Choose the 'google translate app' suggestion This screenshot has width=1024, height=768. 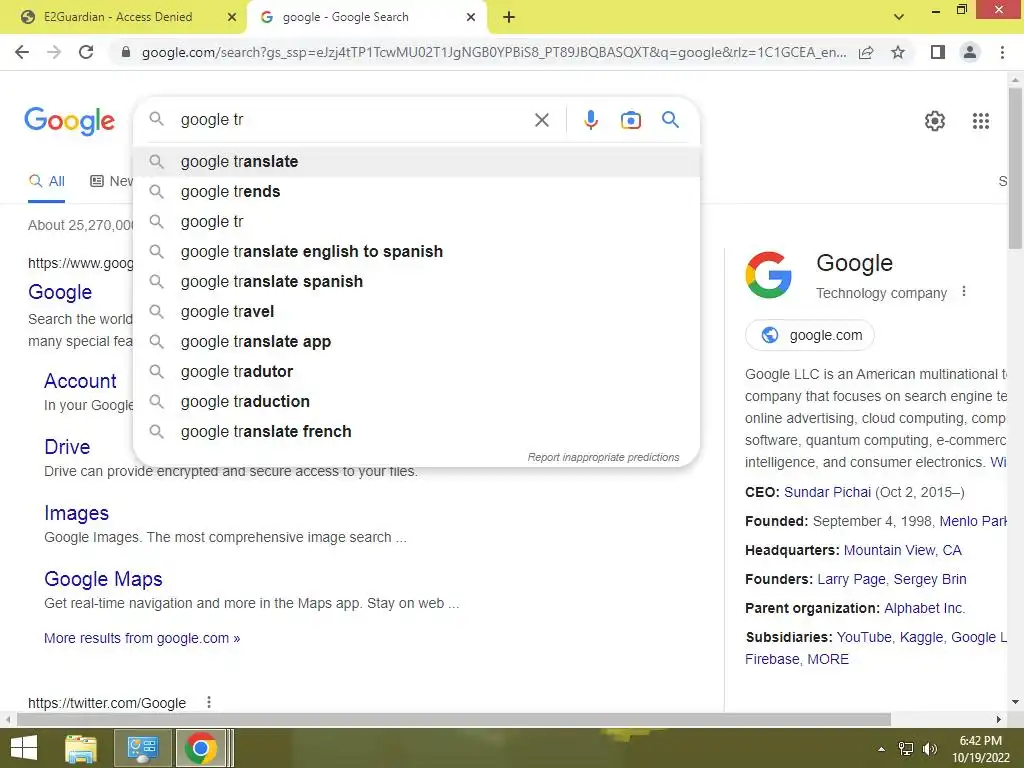(x=416, y=342)
